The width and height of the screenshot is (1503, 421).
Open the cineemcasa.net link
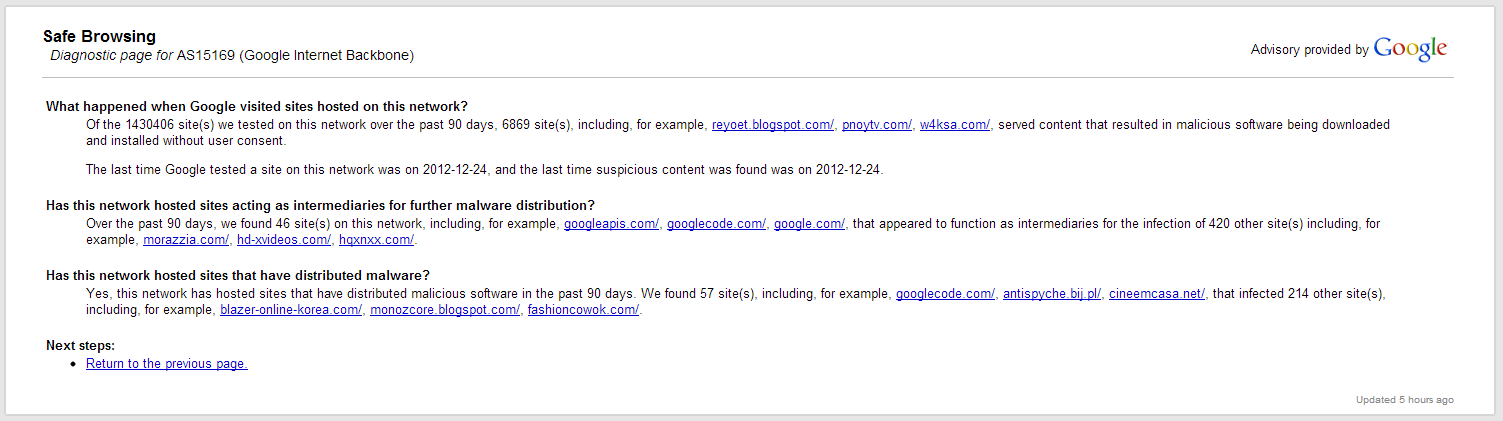click(x=1157, y=294)
